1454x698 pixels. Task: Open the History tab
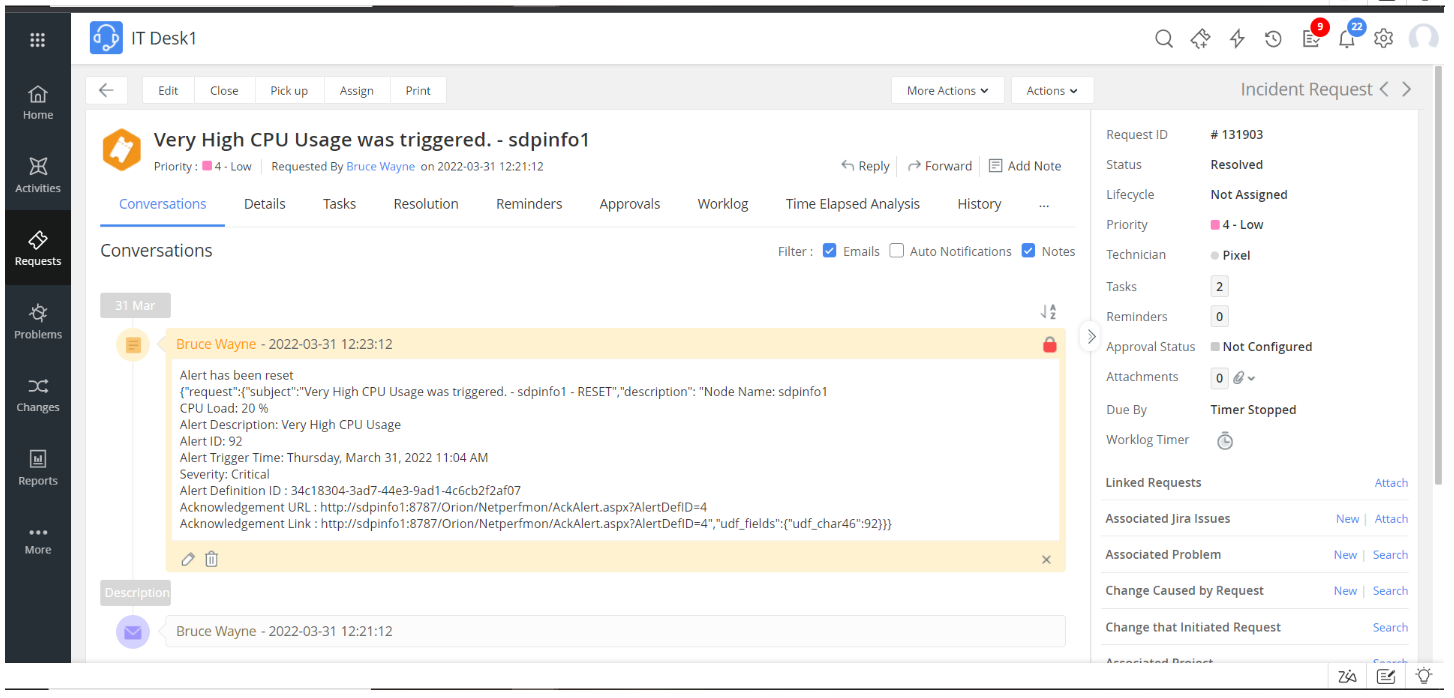pyautogui.click(x=979, y=204)
